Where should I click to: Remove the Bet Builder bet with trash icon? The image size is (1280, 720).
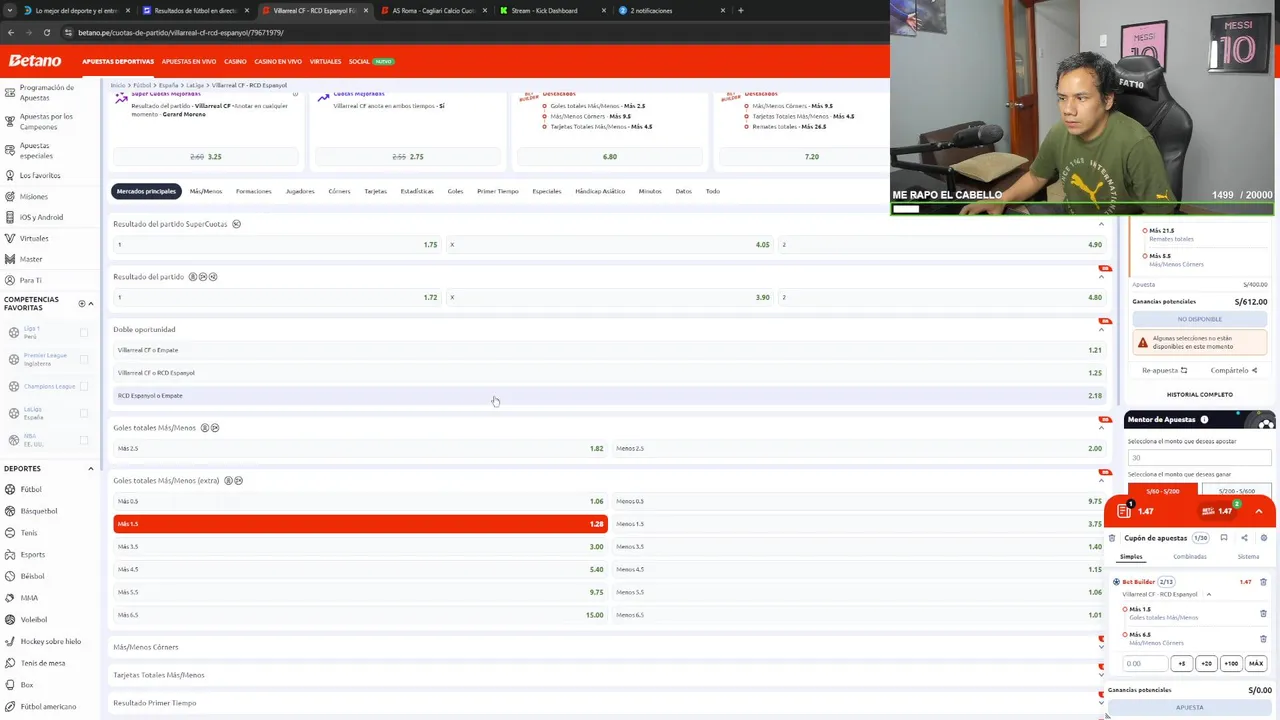click(1263, 582)
